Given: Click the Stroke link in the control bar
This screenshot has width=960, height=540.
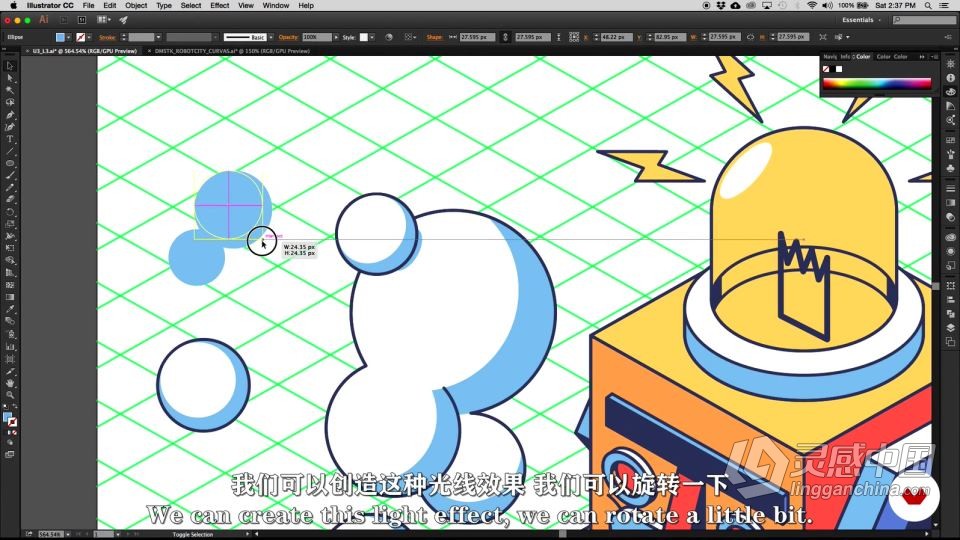Looking at the screenshot, I should pyautogui.click(x=107, y=37).
